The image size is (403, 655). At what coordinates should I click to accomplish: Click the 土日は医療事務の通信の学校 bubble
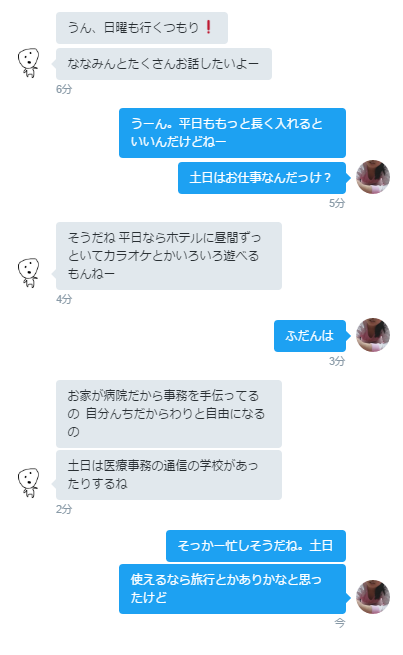point(169,475)
